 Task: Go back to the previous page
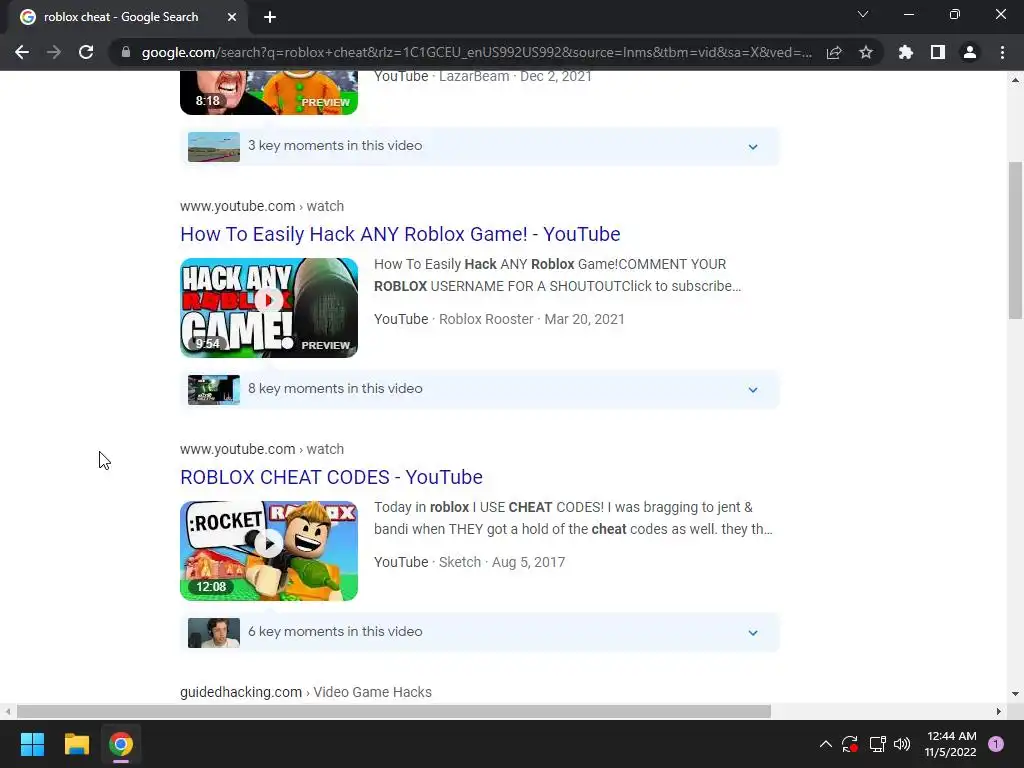[x=22, y=52]
